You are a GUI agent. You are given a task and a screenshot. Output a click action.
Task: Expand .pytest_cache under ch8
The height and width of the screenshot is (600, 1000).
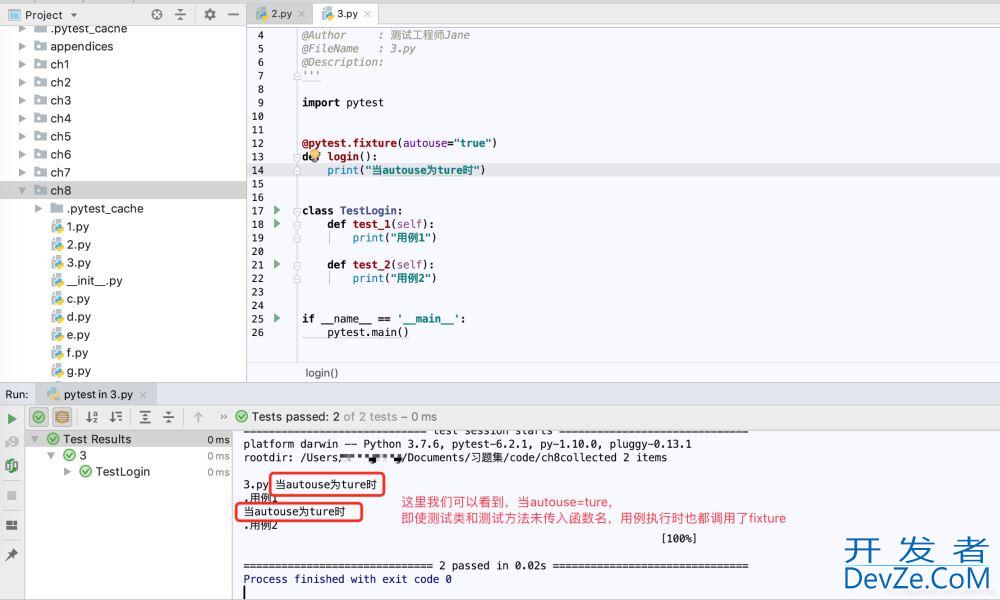(x=38, y=209)
